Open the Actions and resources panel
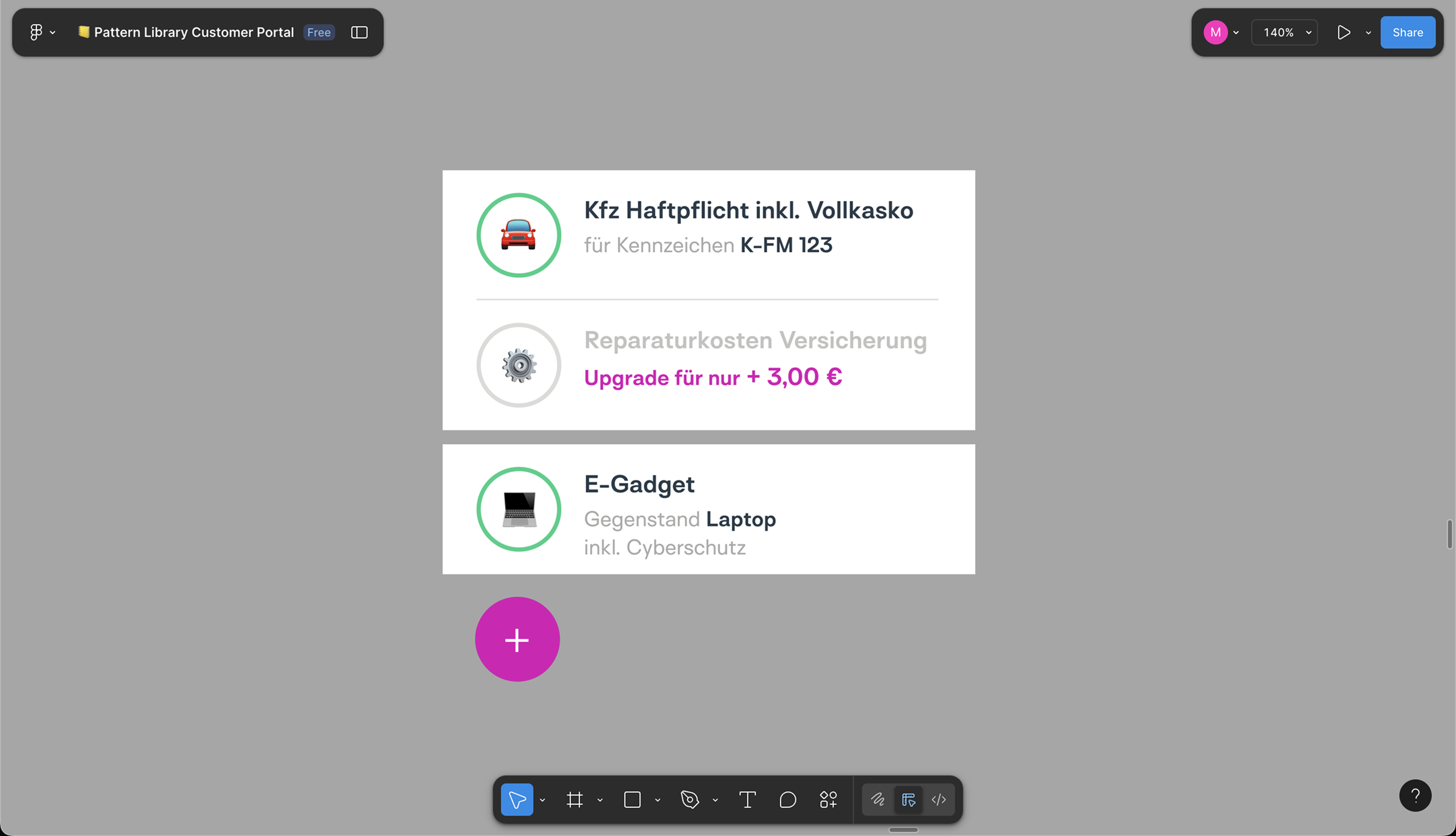The width and height of the screenshot is (1456, 836). [x=828, y=799]
